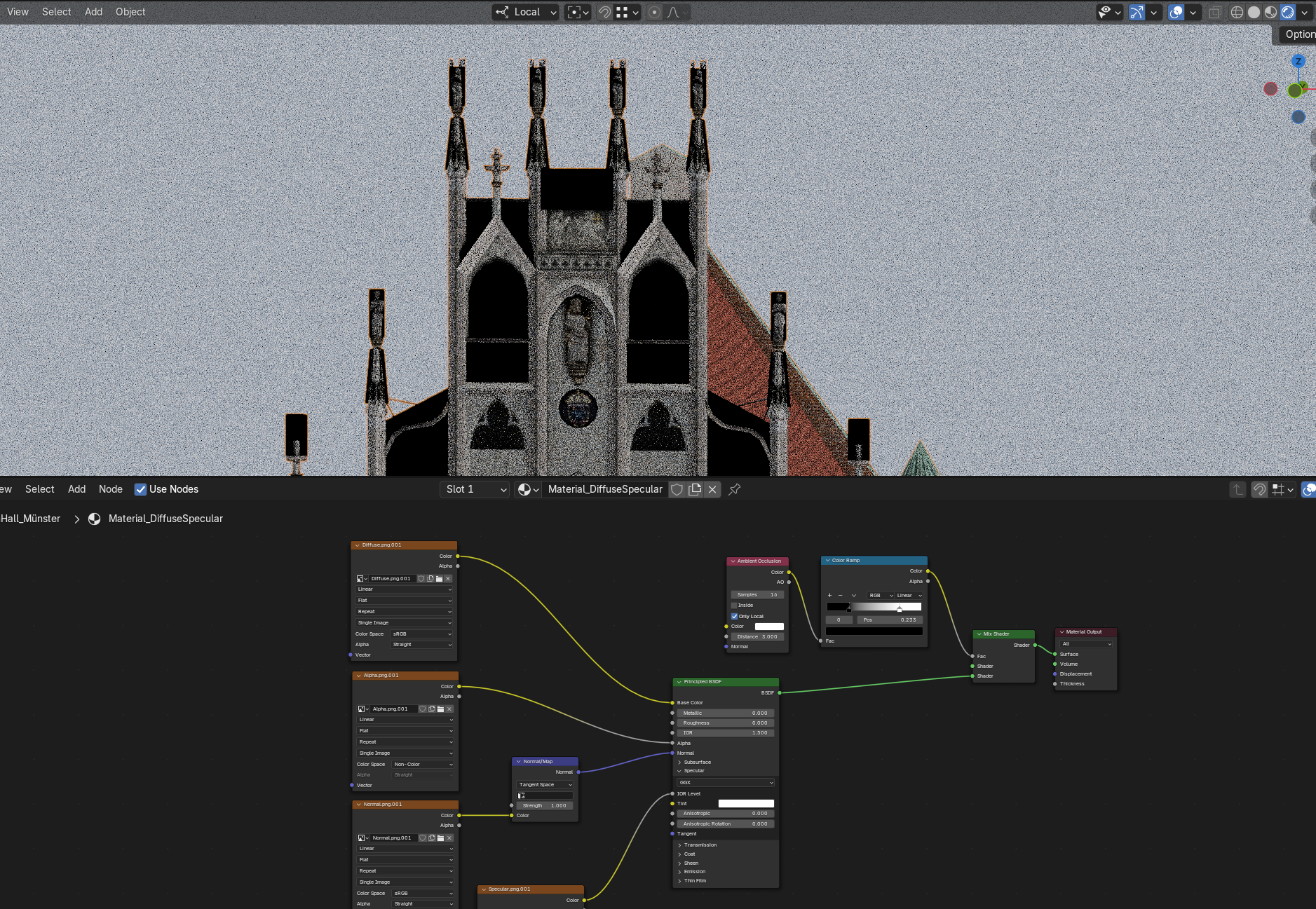Open Color Space sRGB dropdown in Diffuse node
Viewport: 1316px width, 909px height.
(421, 634)
